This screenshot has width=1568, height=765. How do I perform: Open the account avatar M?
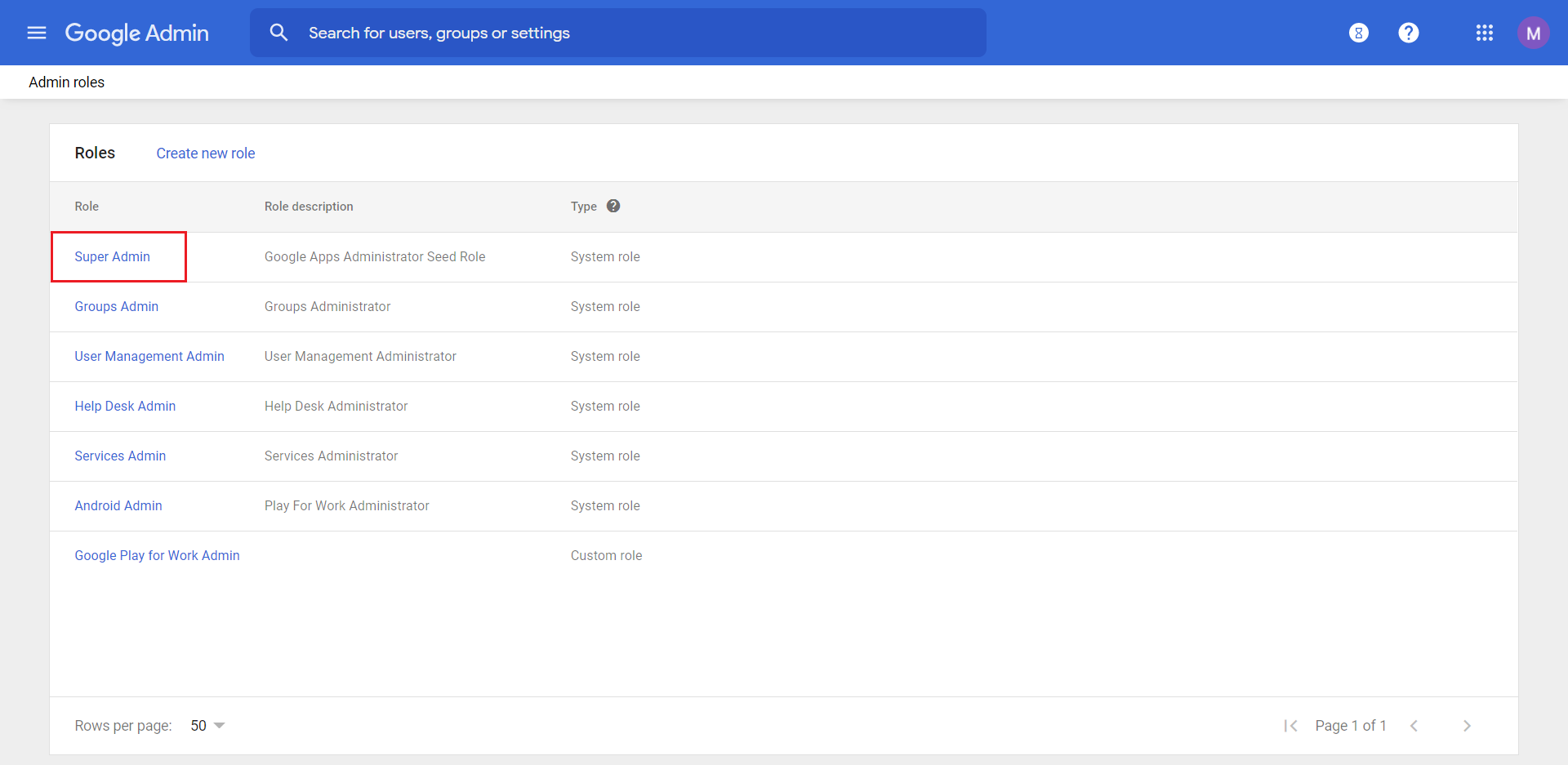[1533, 33]
